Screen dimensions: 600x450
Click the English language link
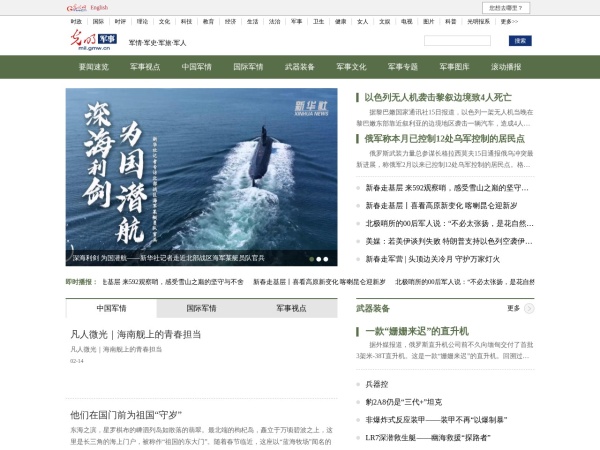(x=99, y=7)
